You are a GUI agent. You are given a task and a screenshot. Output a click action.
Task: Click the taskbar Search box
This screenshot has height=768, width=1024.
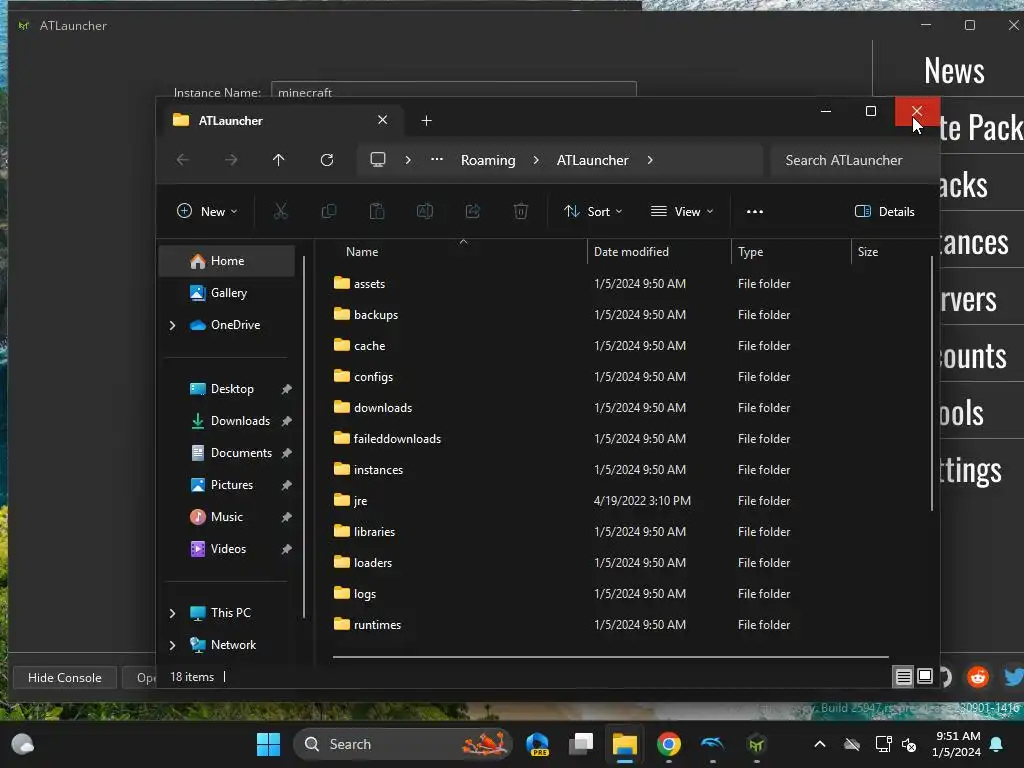pos(403,744)
